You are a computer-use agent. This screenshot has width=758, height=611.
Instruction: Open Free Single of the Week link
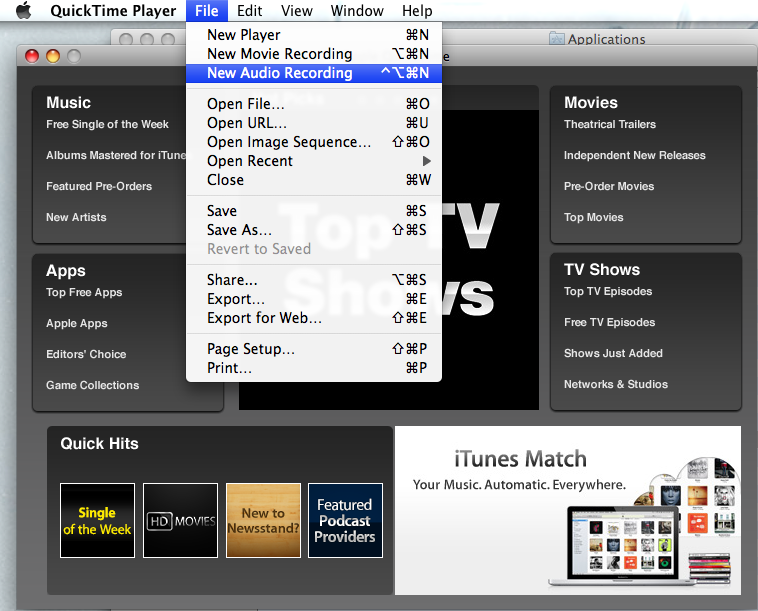coord(107,125)
